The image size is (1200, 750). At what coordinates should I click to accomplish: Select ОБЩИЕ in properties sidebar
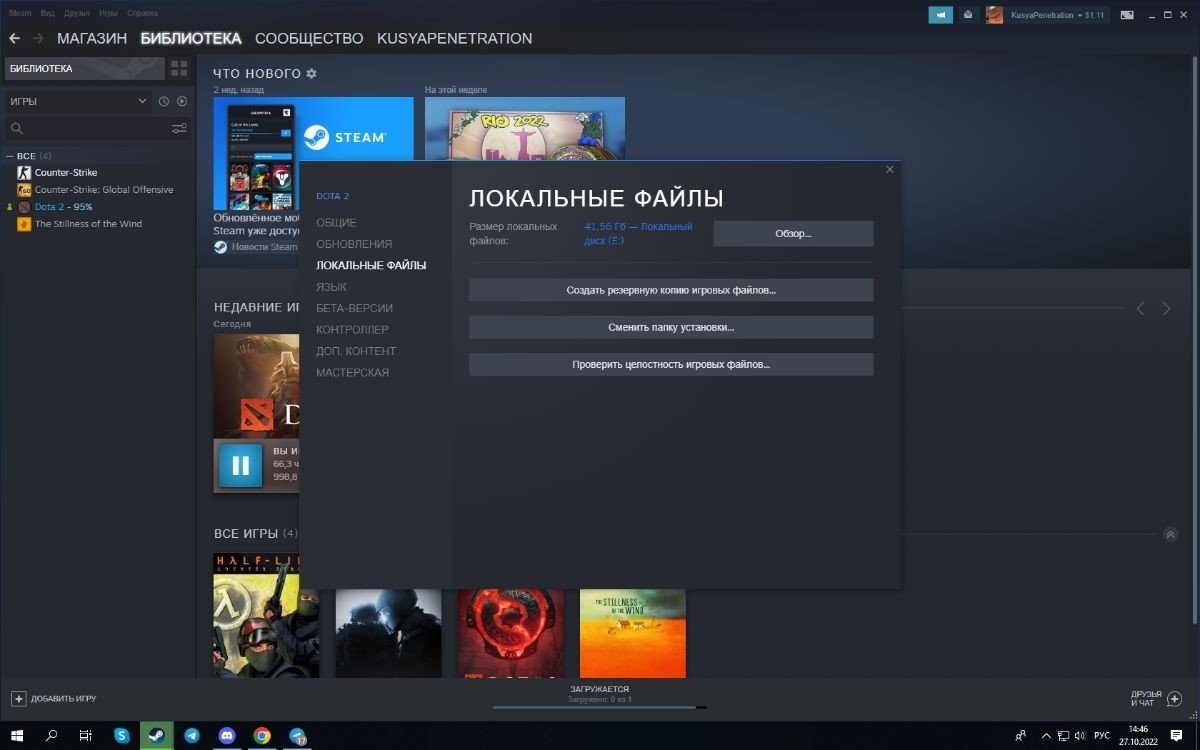tap(336, 223)
